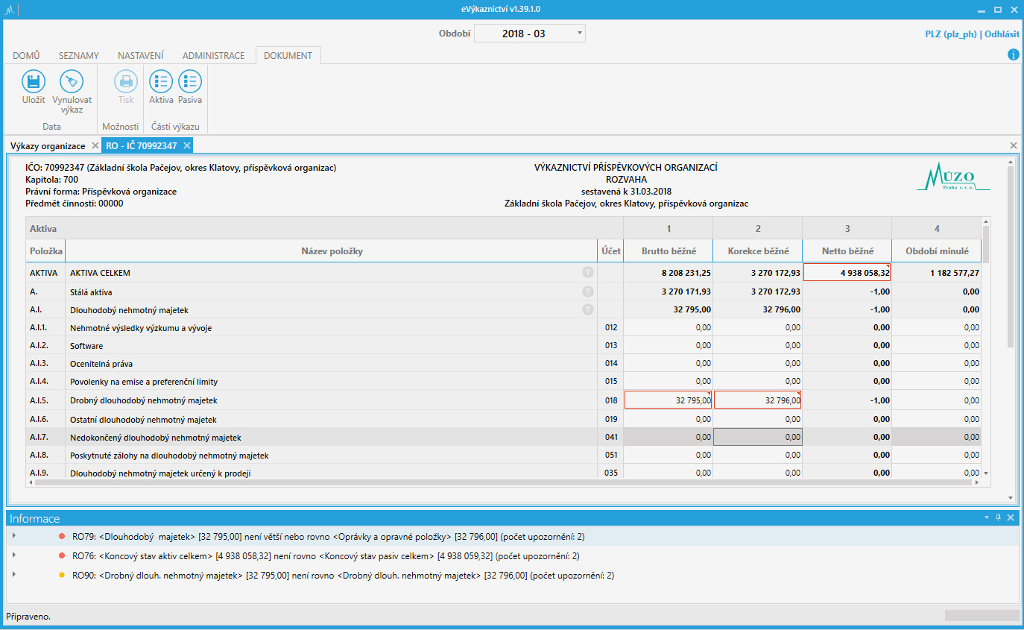Click help icon in Stálá aktiva row
The image size is (1024, 630).
click(588, 291)
